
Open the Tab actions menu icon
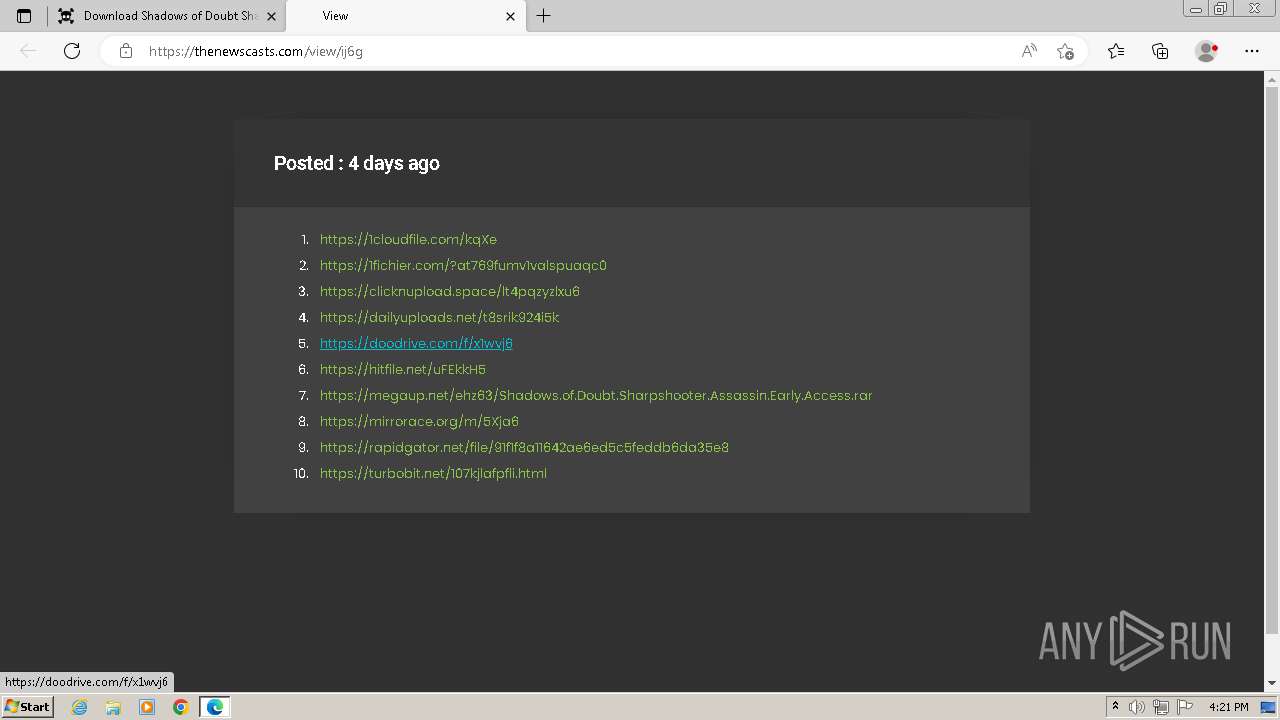coord(24,16)
